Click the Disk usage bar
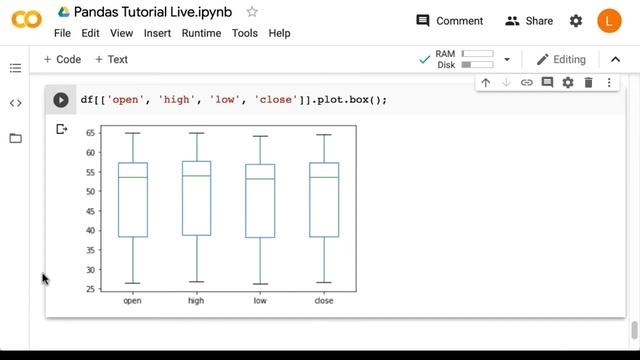The width and height of the screenshot is (640, 360). (477, 65)
